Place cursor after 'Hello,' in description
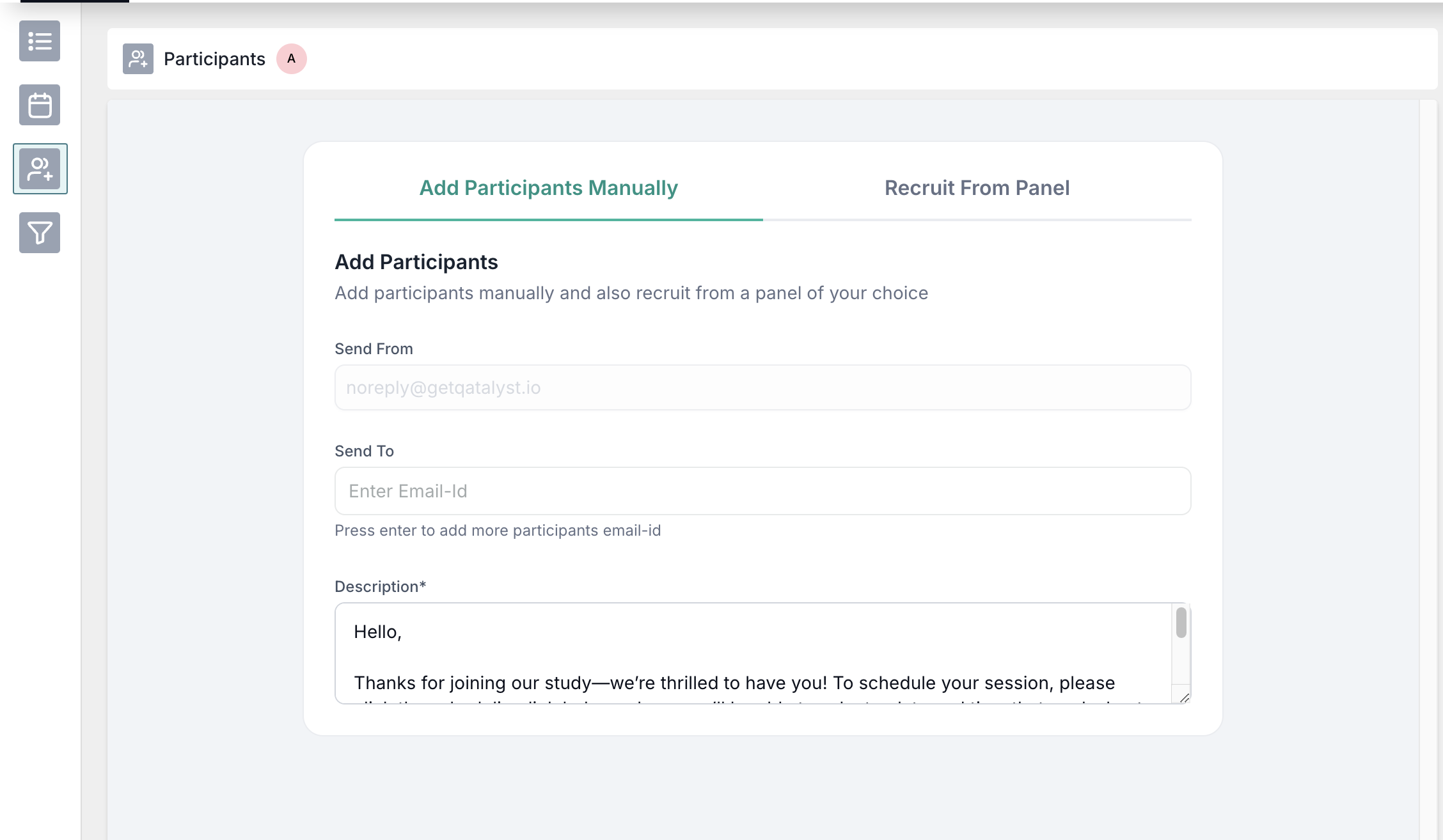 coord(402,632)
